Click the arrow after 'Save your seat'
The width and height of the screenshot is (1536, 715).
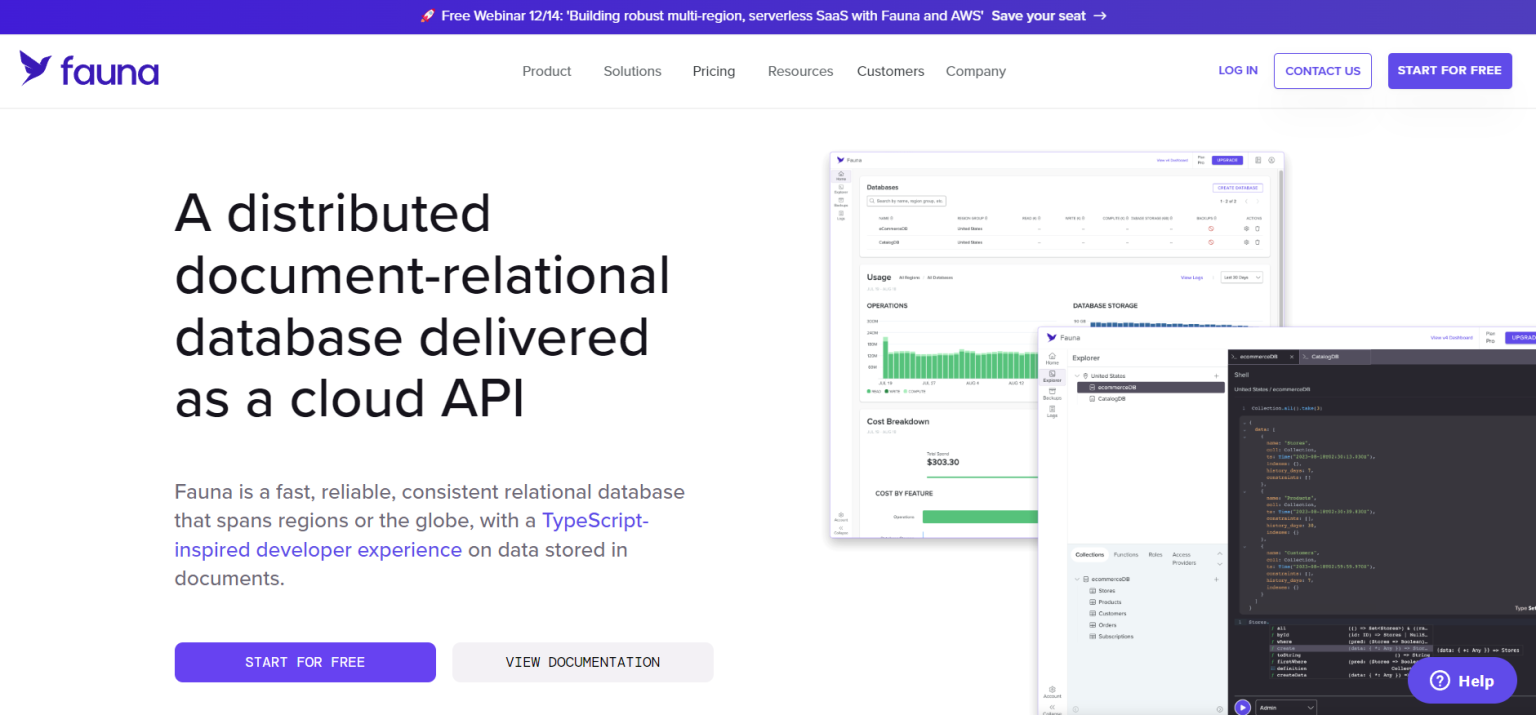(x=1100, y=16)
